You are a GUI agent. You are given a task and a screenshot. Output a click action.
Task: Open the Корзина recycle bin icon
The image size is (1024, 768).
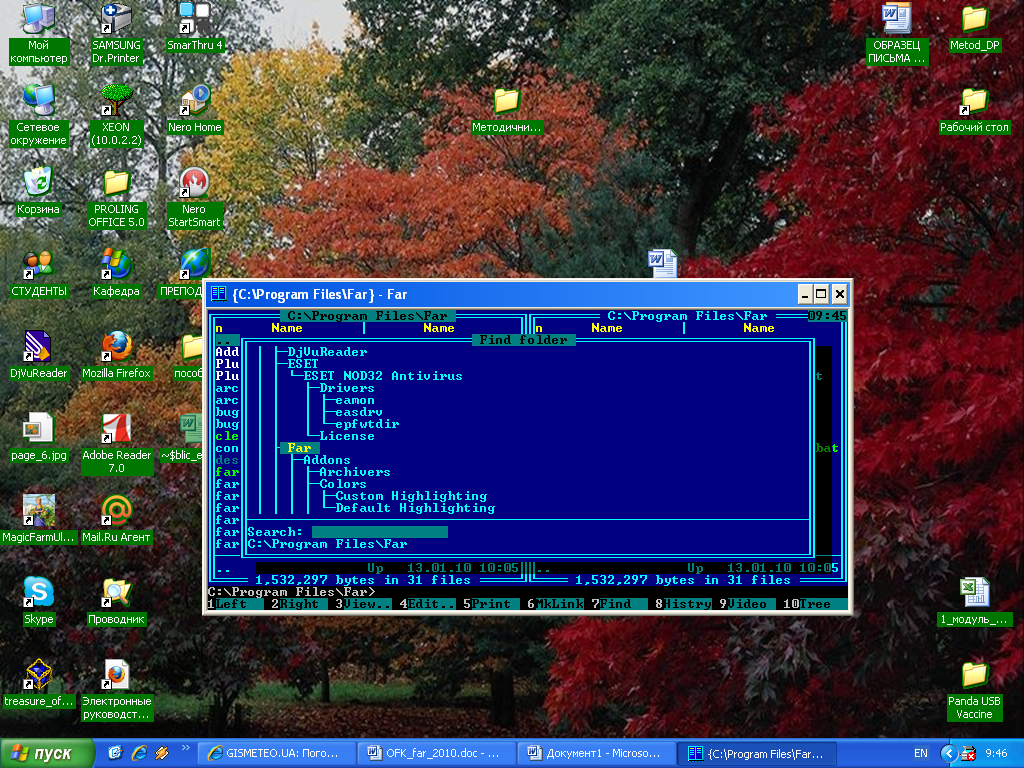pos(38,193)
